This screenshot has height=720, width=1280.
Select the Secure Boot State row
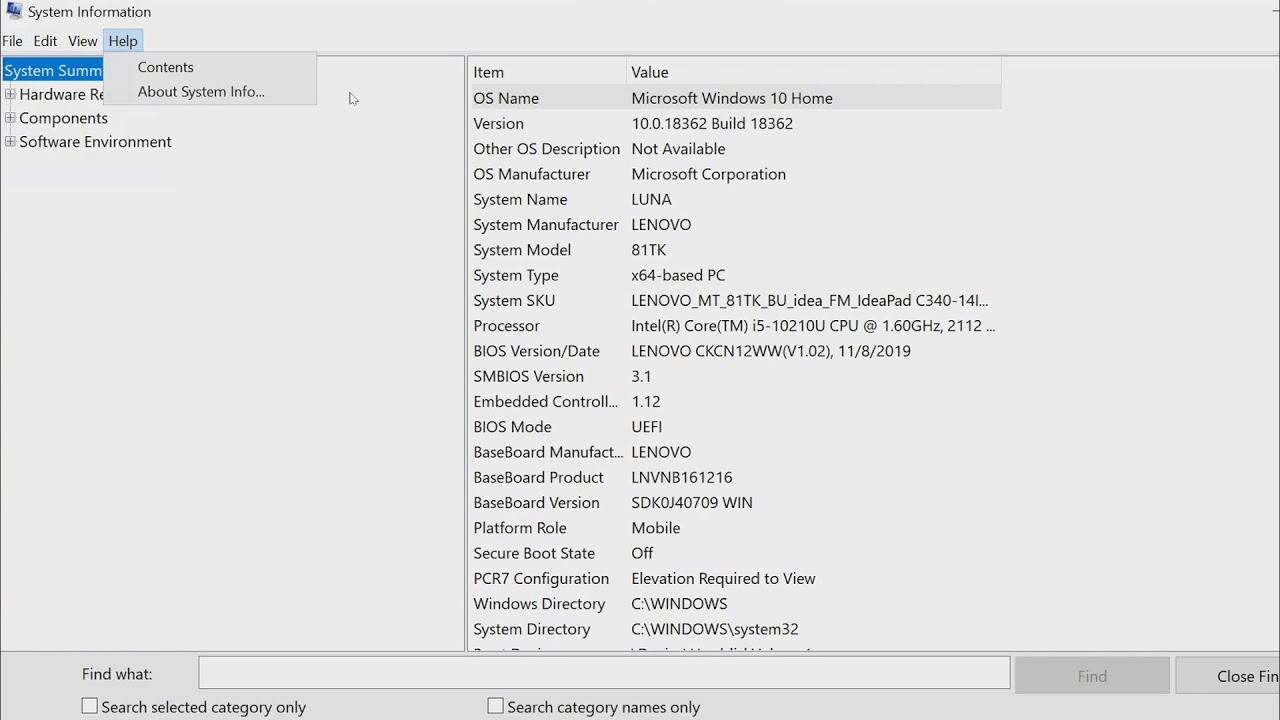(735, 553)
